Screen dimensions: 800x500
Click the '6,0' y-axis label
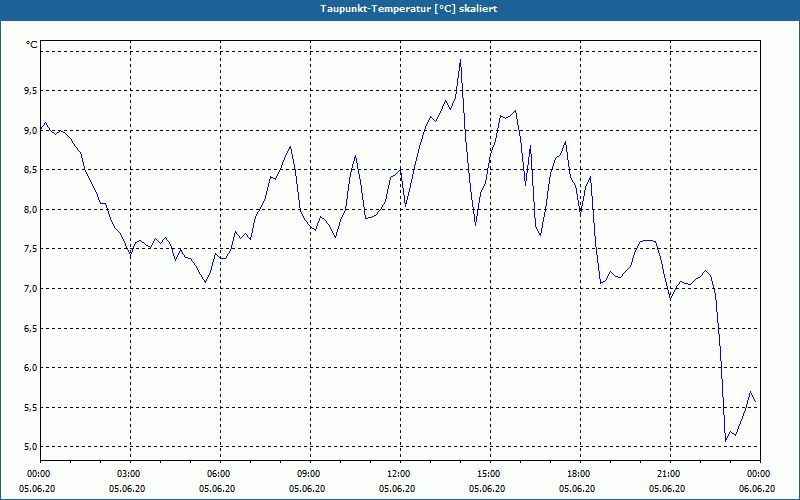[x=31, y=368]
